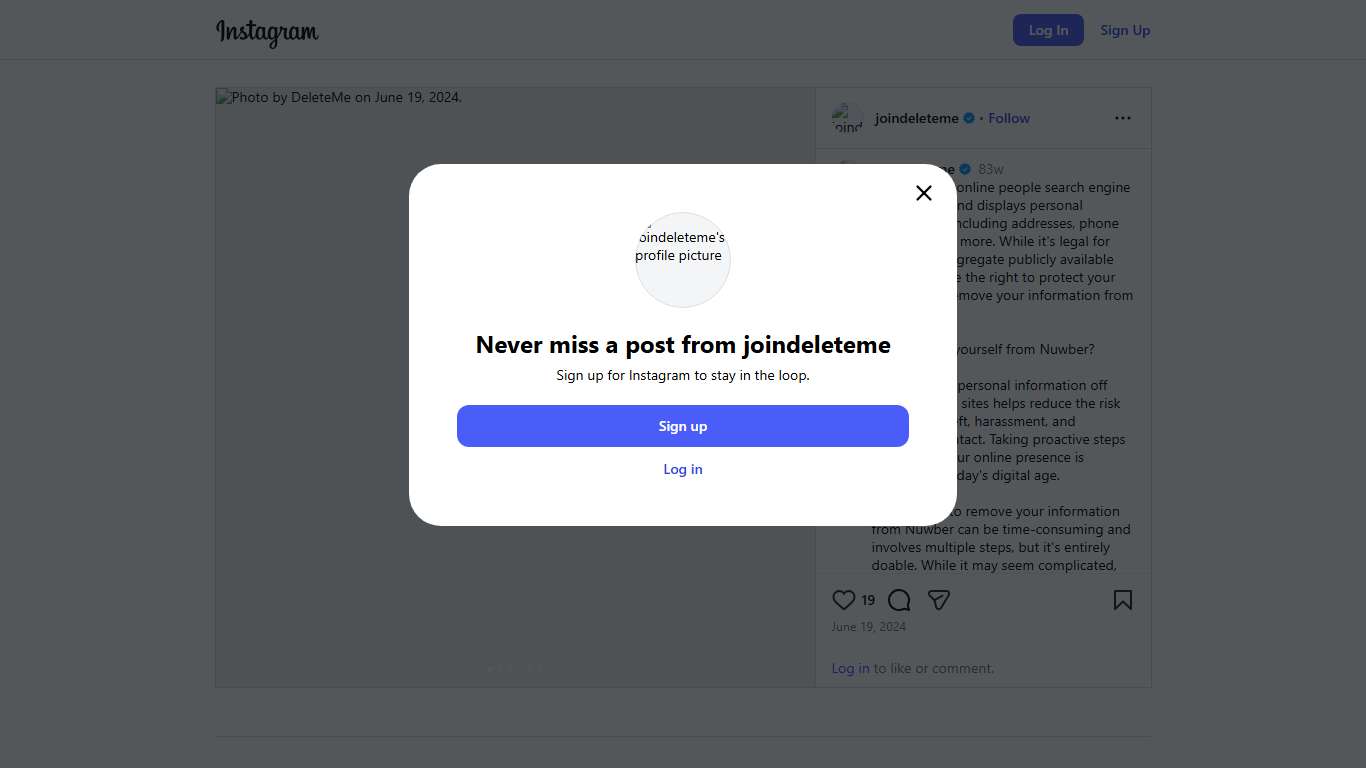The image size is (1366, 768).
Task: Click the Instagram logo in the header
Action: [267, 32]
